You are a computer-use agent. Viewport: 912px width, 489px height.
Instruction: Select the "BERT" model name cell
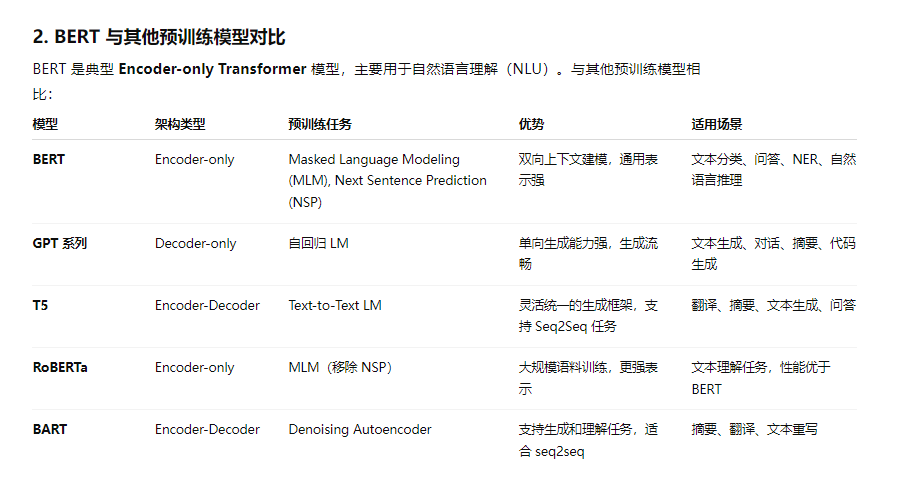(x=49, y=159)
